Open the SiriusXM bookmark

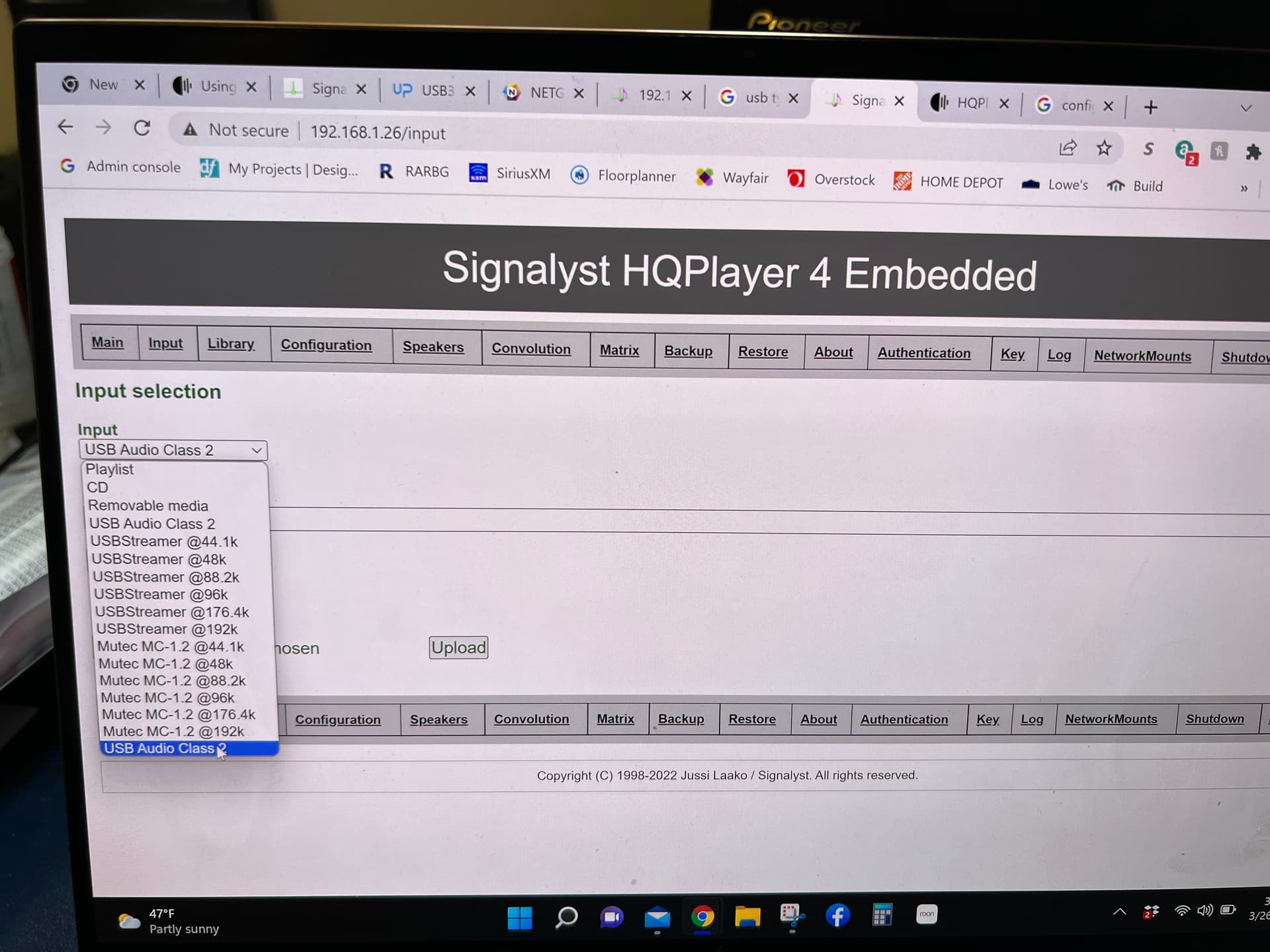point(510,174)
